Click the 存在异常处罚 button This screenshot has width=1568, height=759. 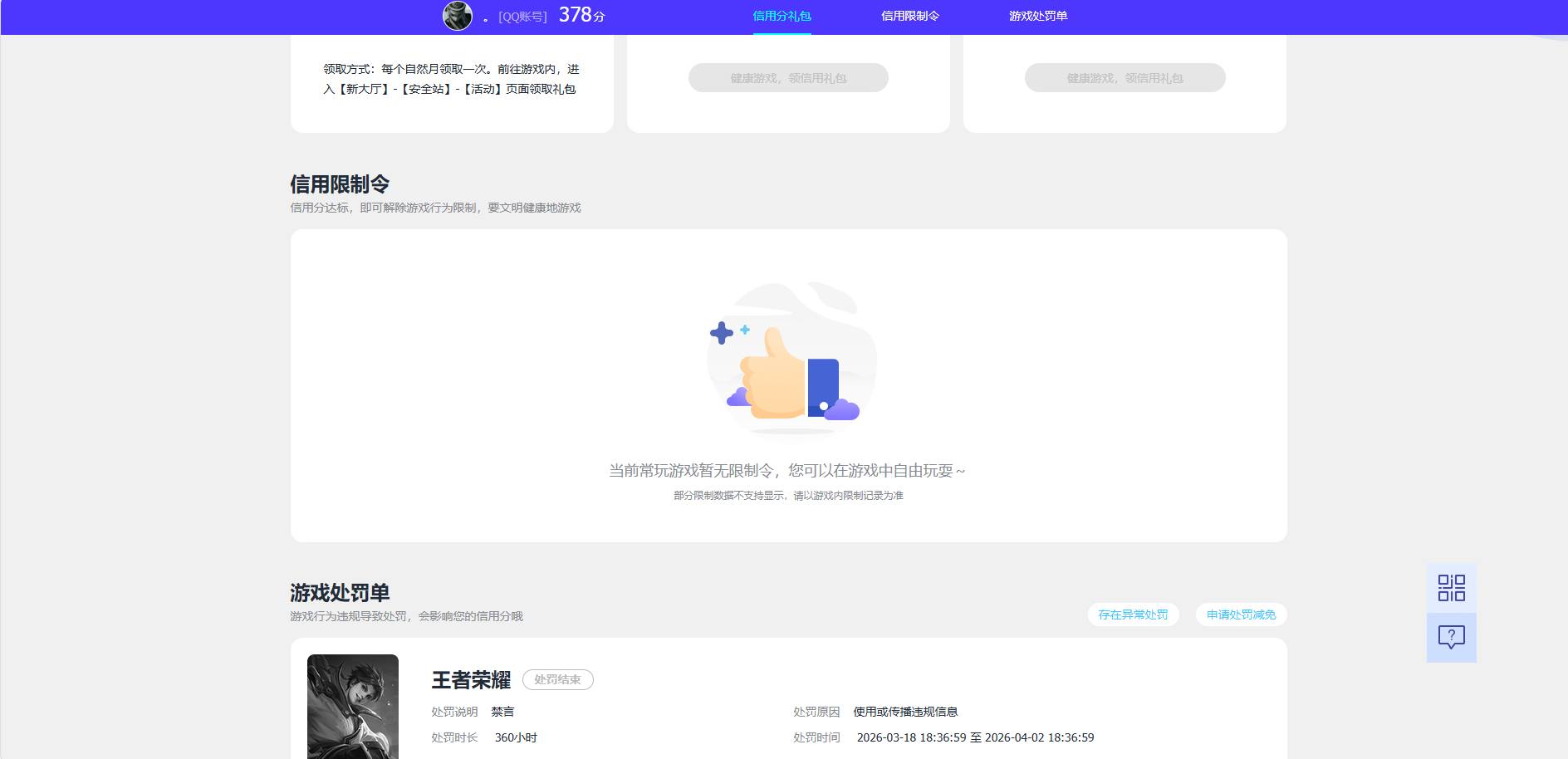(x=1133, y=615)
